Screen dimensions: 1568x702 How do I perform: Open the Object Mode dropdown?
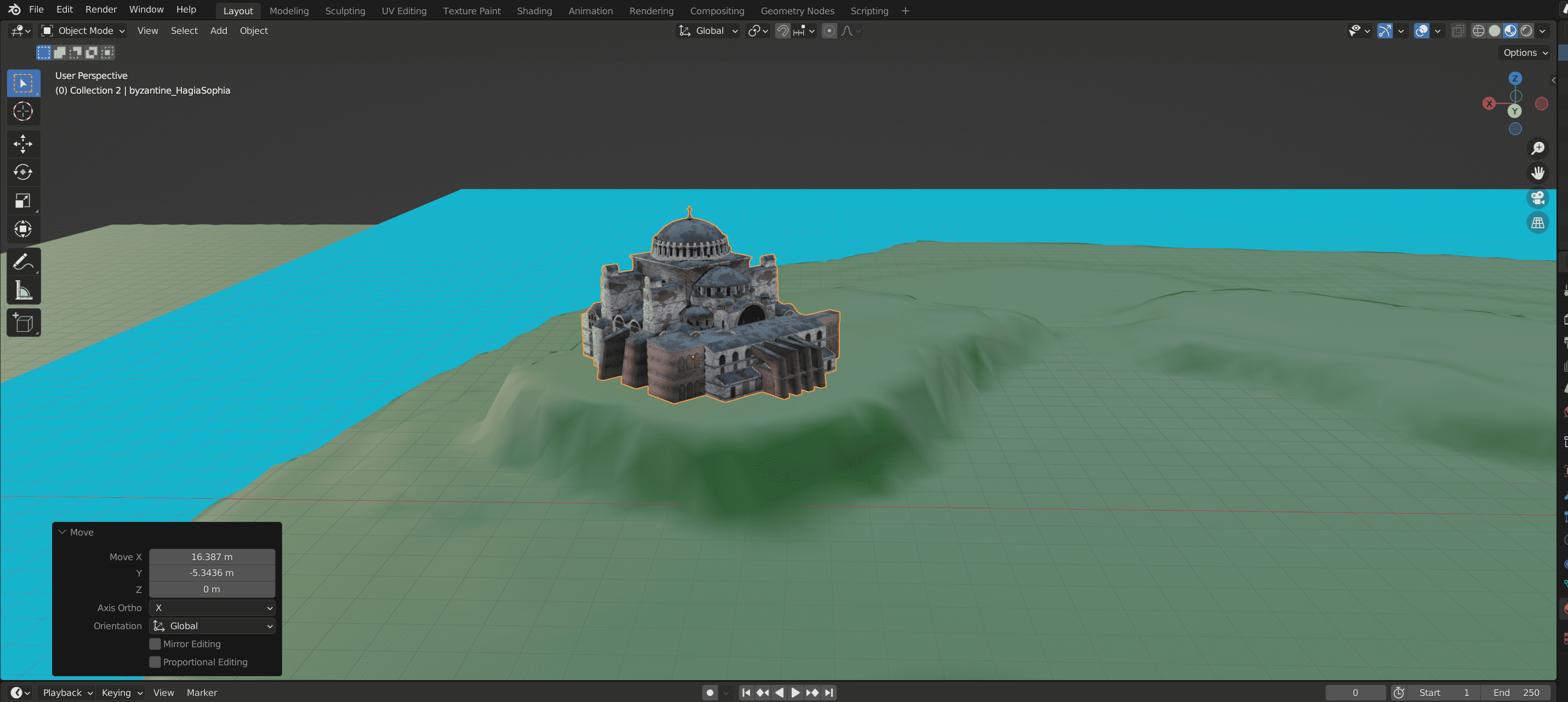click(83, 31)
